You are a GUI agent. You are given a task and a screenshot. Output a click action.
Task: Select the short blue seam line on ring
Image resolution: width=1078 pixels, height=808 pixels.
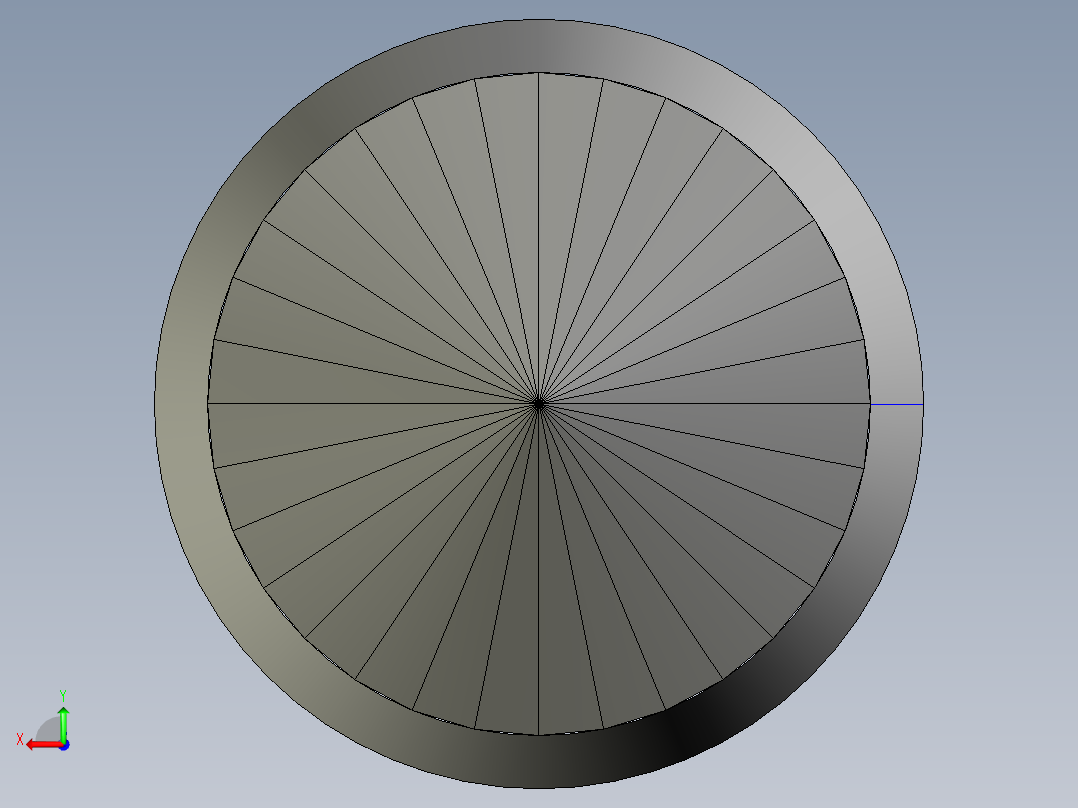pos(896,404)
